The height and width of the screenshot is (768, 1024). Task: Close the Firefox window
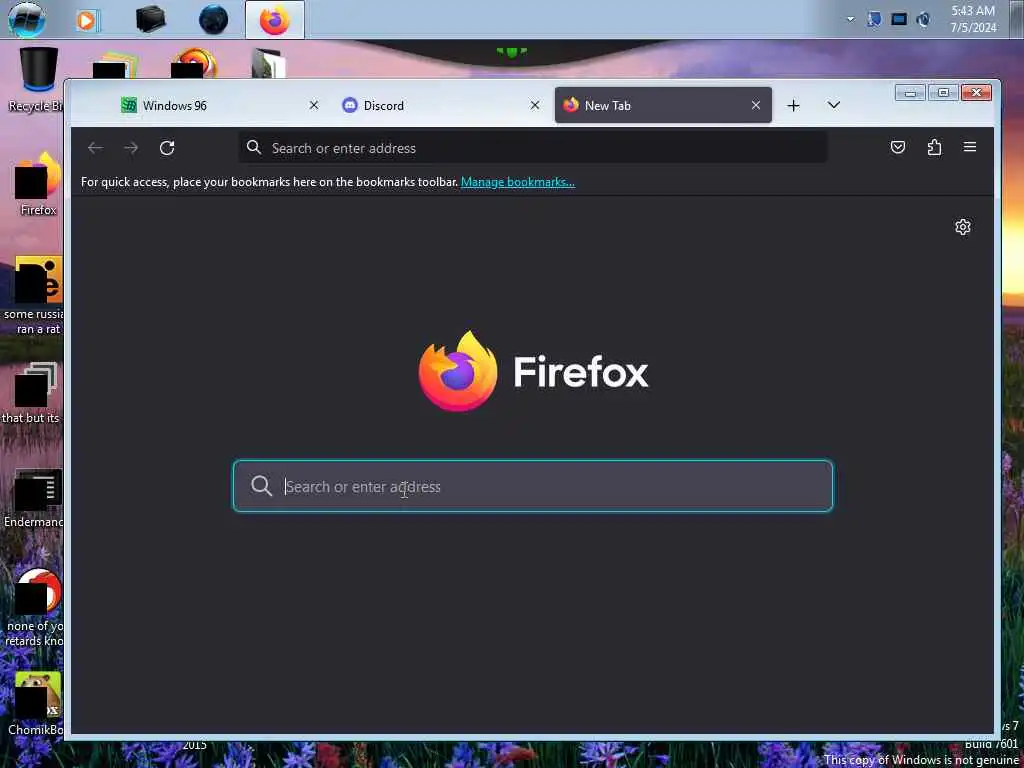pos(976,93)
